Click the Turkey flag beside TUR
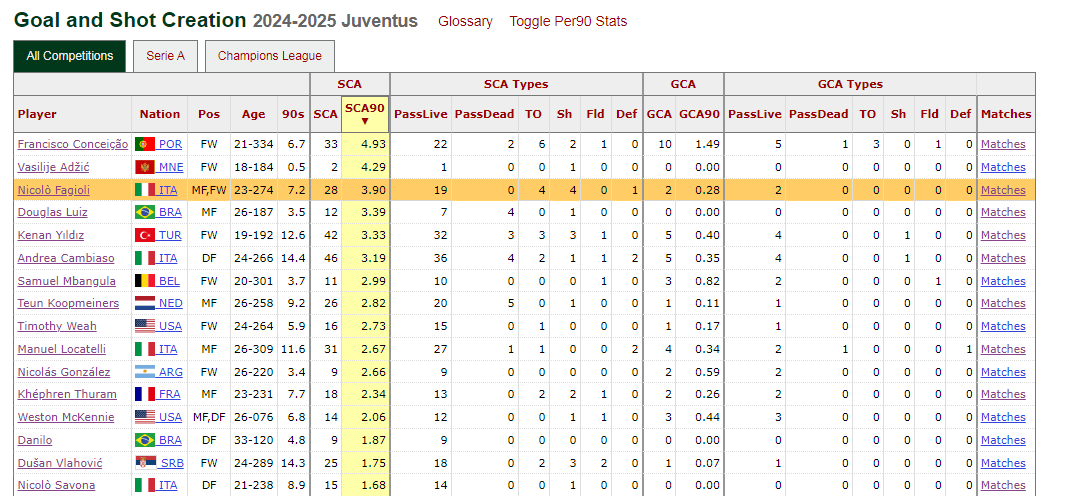The height and width of the screenshot is (496, 1081). [145, 235]
